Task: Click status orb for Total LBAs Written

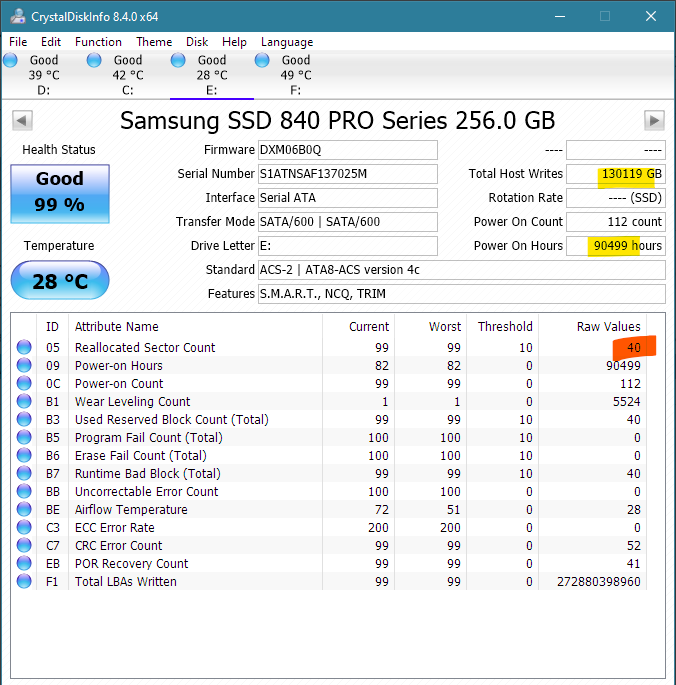Action: (x=24, y=581)
